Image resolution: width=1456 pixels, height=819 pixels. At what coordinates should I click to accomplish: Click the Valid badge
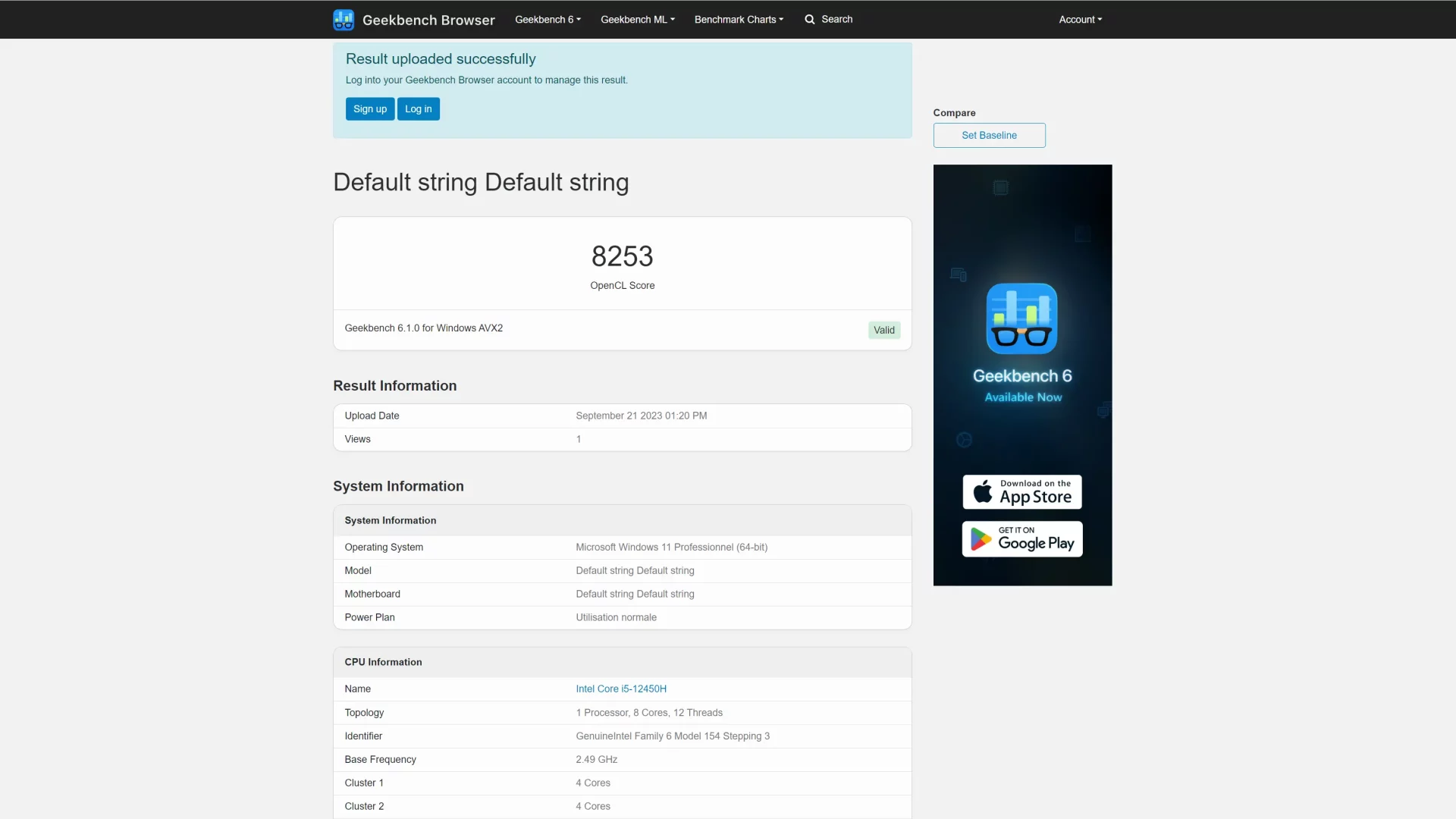pyautogui.click(x=884, y=331)
